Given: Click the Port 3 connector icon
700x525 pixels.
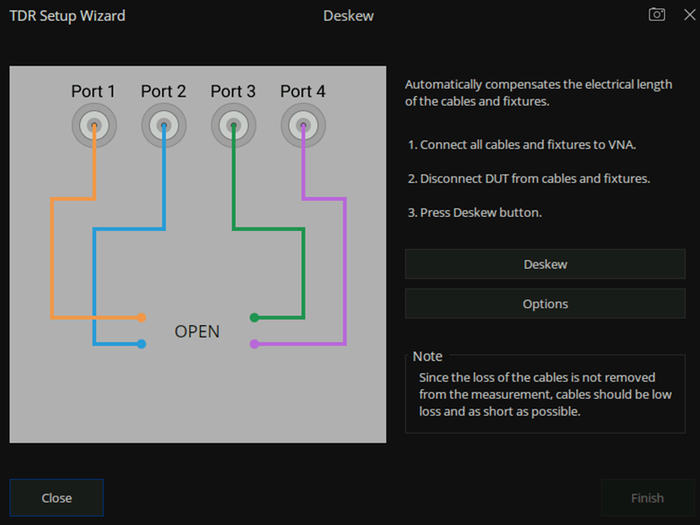Looking at the screenshot, I should point(233,125).
